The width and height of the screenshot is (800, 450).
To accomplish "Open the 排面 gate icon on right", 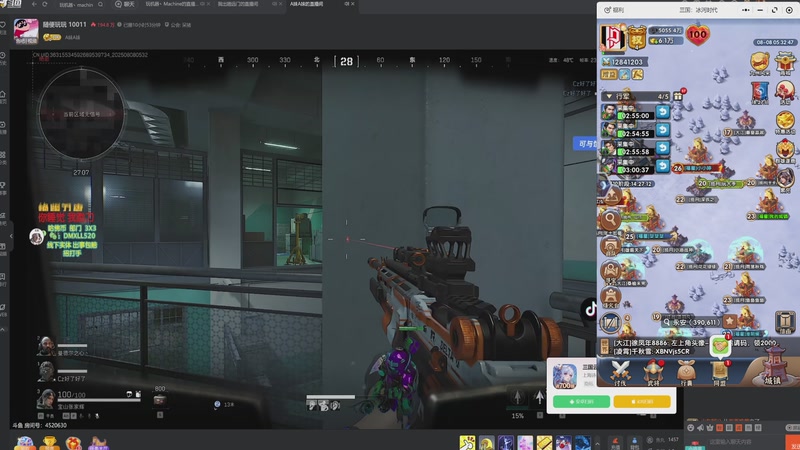I will [785, 323].
